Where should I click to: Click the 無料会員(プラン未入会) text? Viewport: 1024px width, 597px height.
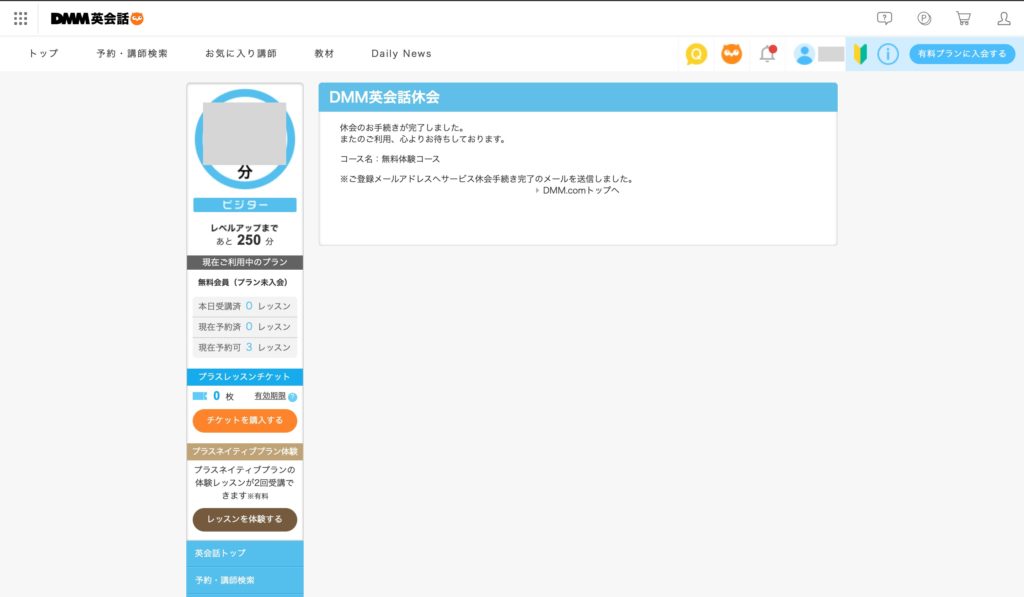(243, 282)
